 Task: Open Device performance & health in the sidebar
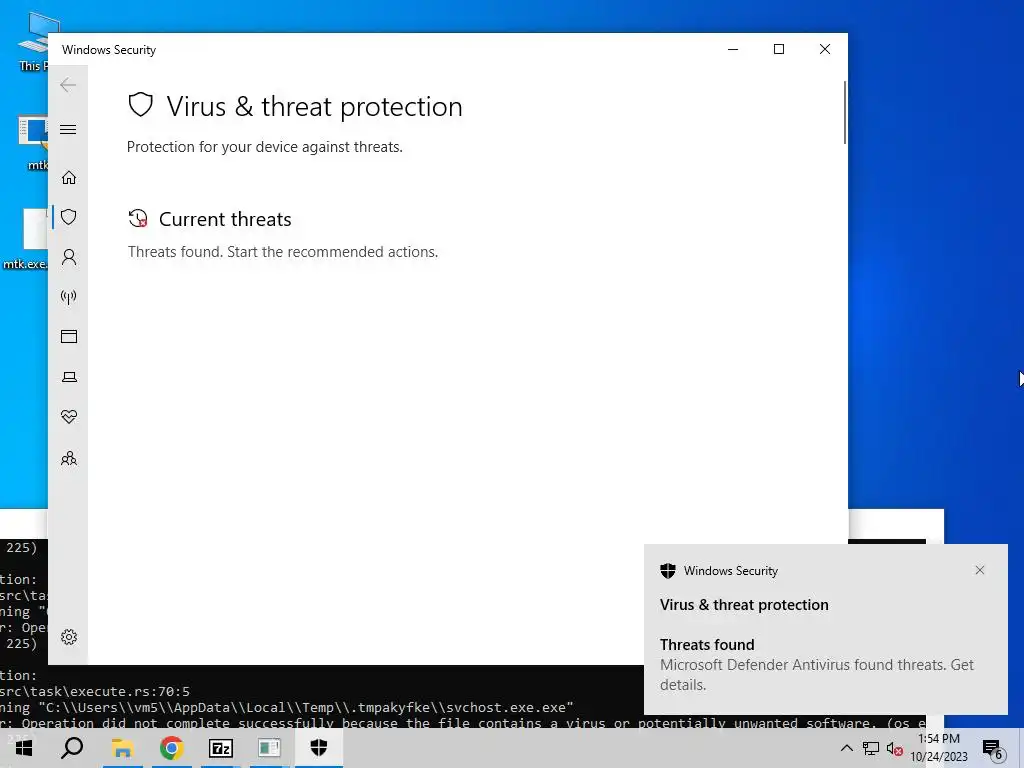[x=69, y=417]
